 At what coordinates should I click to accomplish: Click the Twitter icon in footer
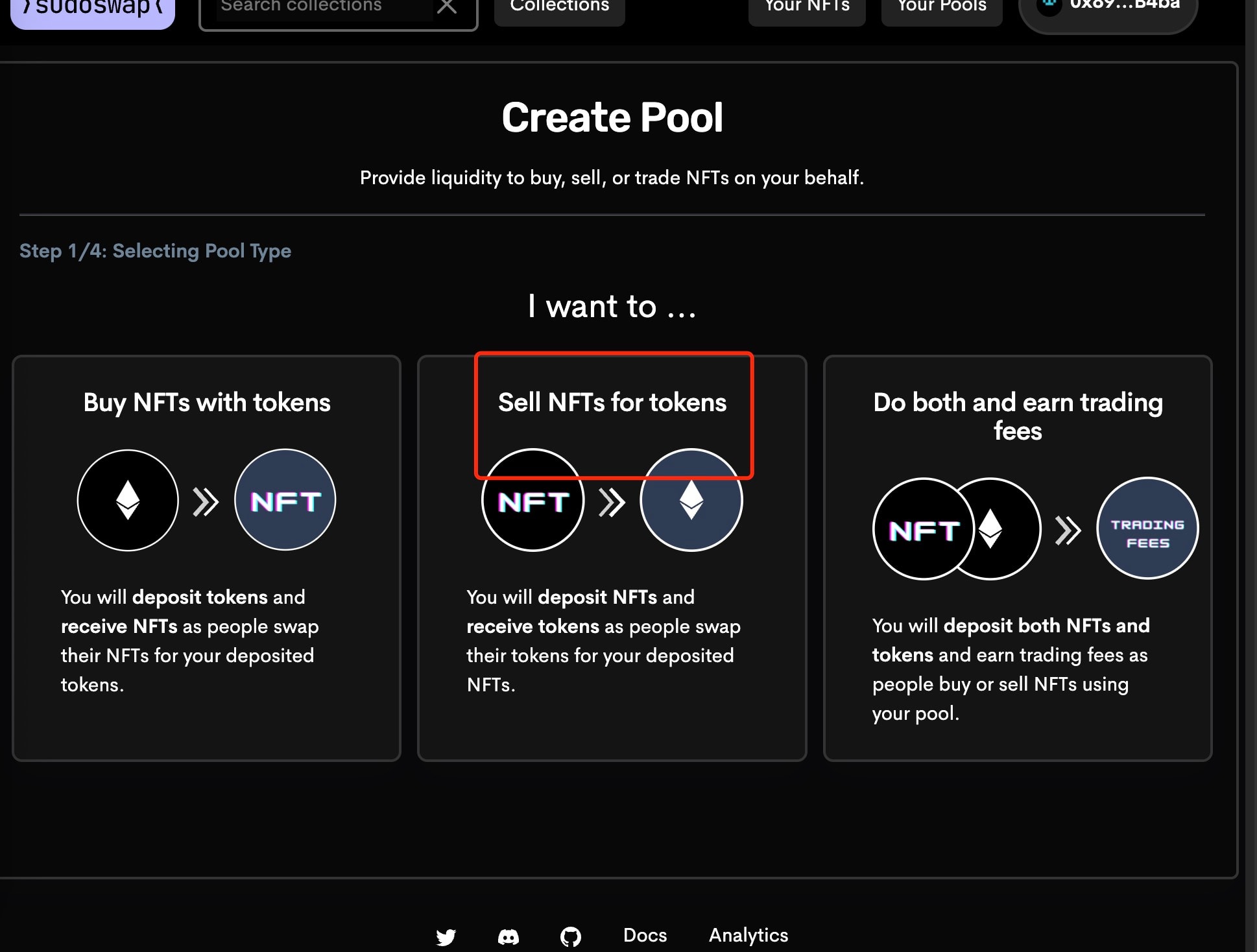click(446, 936)
